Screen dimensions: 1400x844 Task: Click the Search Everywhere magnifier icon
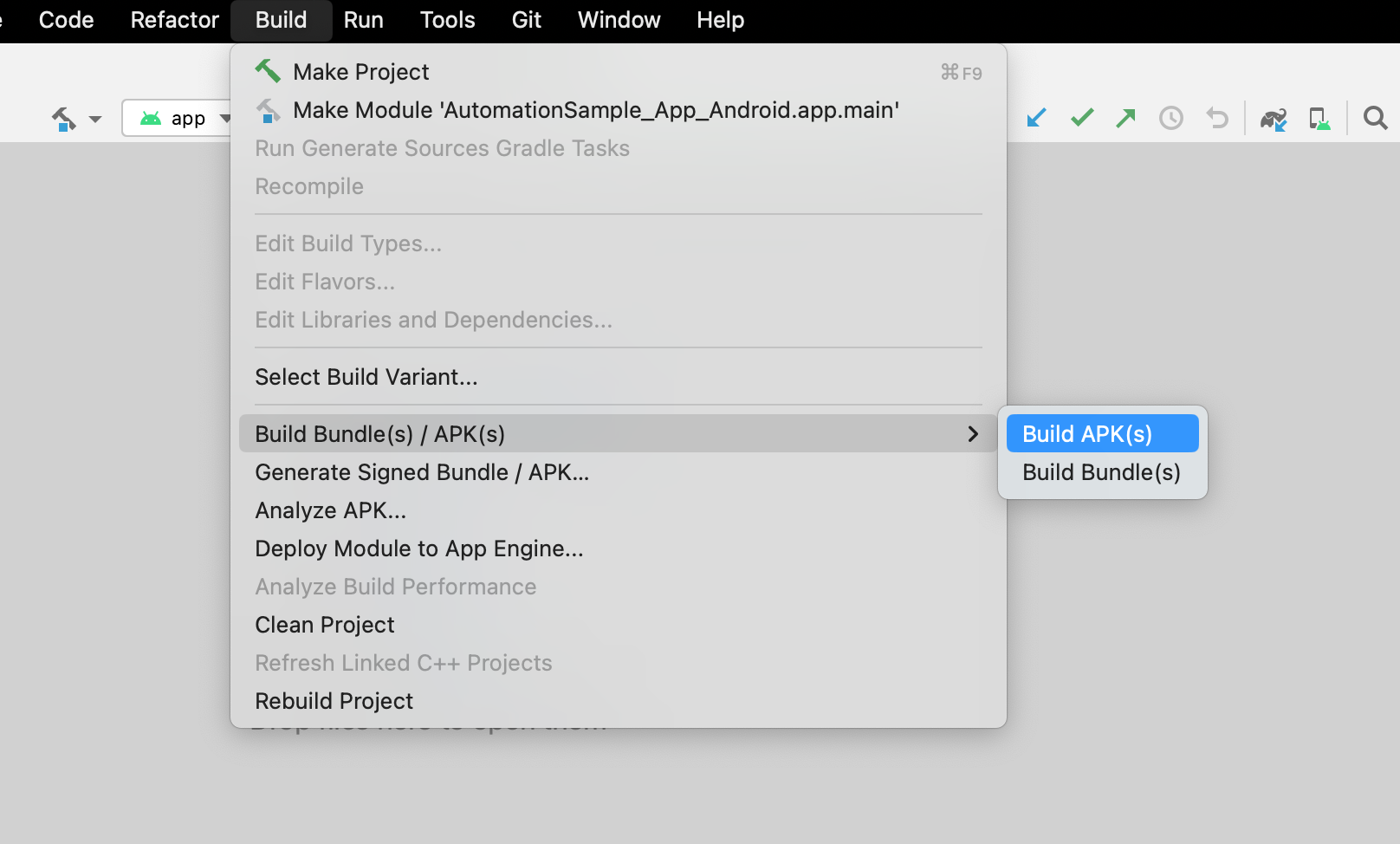(x=1375, y=118)
